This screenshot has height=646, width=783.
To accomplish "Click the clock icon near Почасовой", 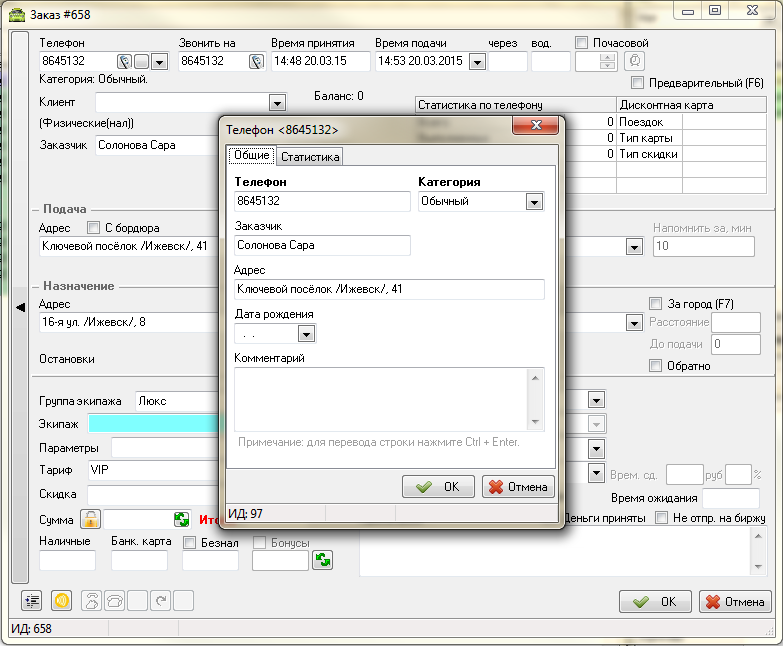I will [635, 62].
